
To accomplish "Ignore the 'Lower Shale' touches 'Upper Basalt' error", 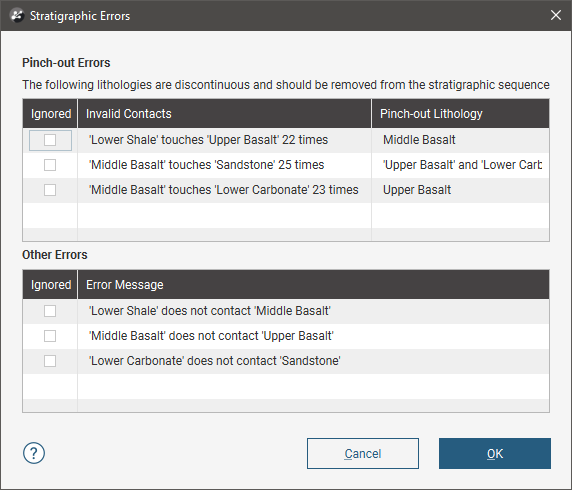I will [x=50, y=140].
